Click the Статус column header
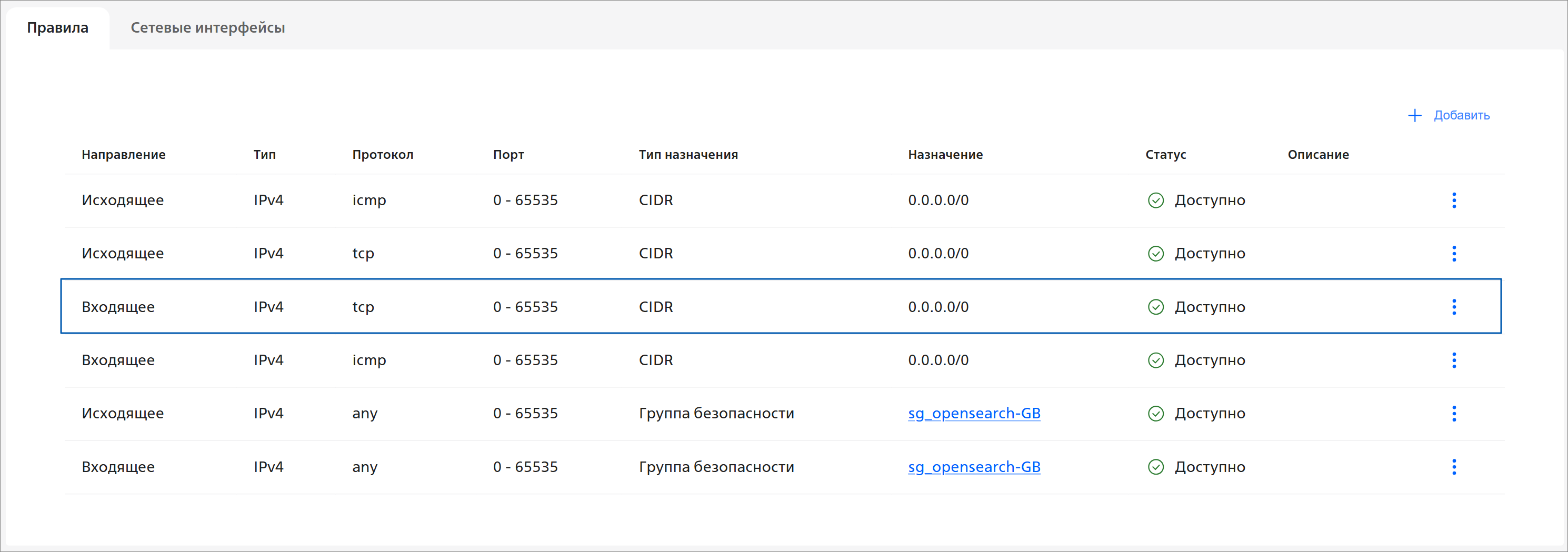 pos(1165,155)
